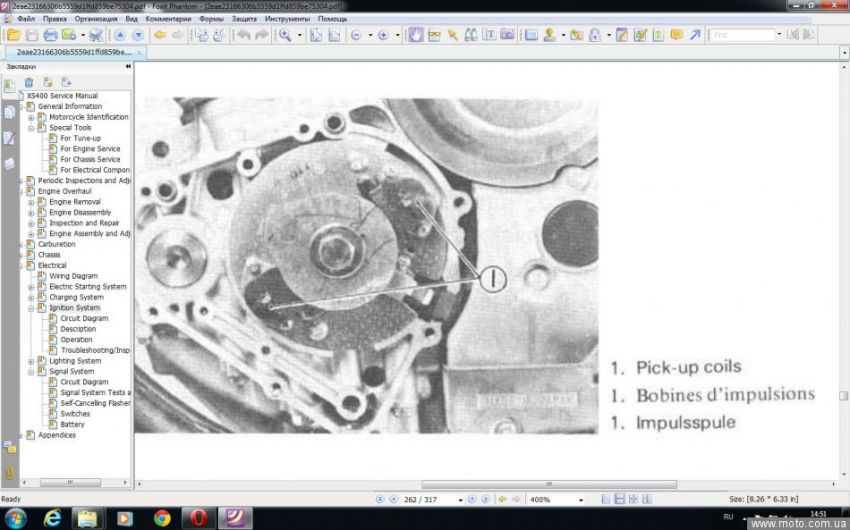This screenshot has width=850, height=530.
Task: Select continuous page layout in status bar
Action: [x=620, y=500]
